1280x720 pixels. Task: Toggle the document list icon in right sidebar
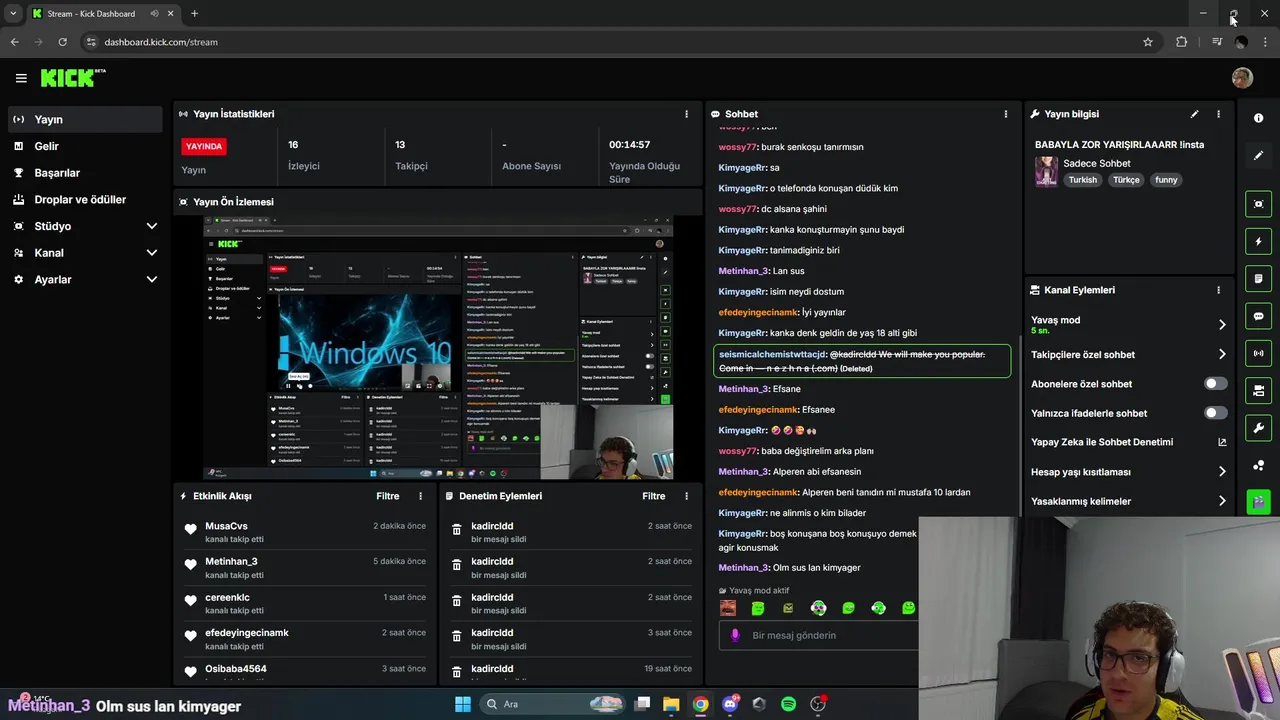[1258, 278]
